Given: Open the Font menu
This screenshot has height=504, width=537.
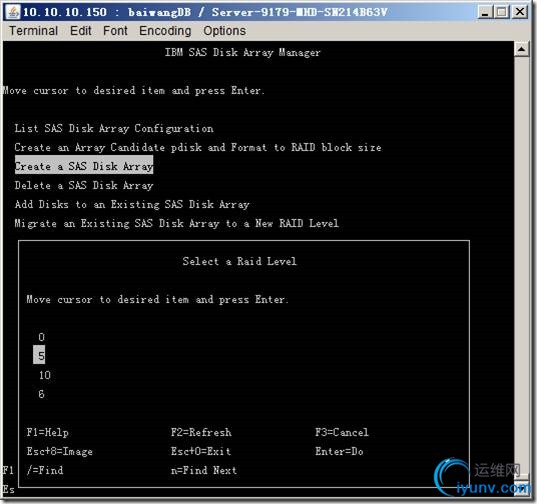Looking at the screenshot, I should point(115,31).
